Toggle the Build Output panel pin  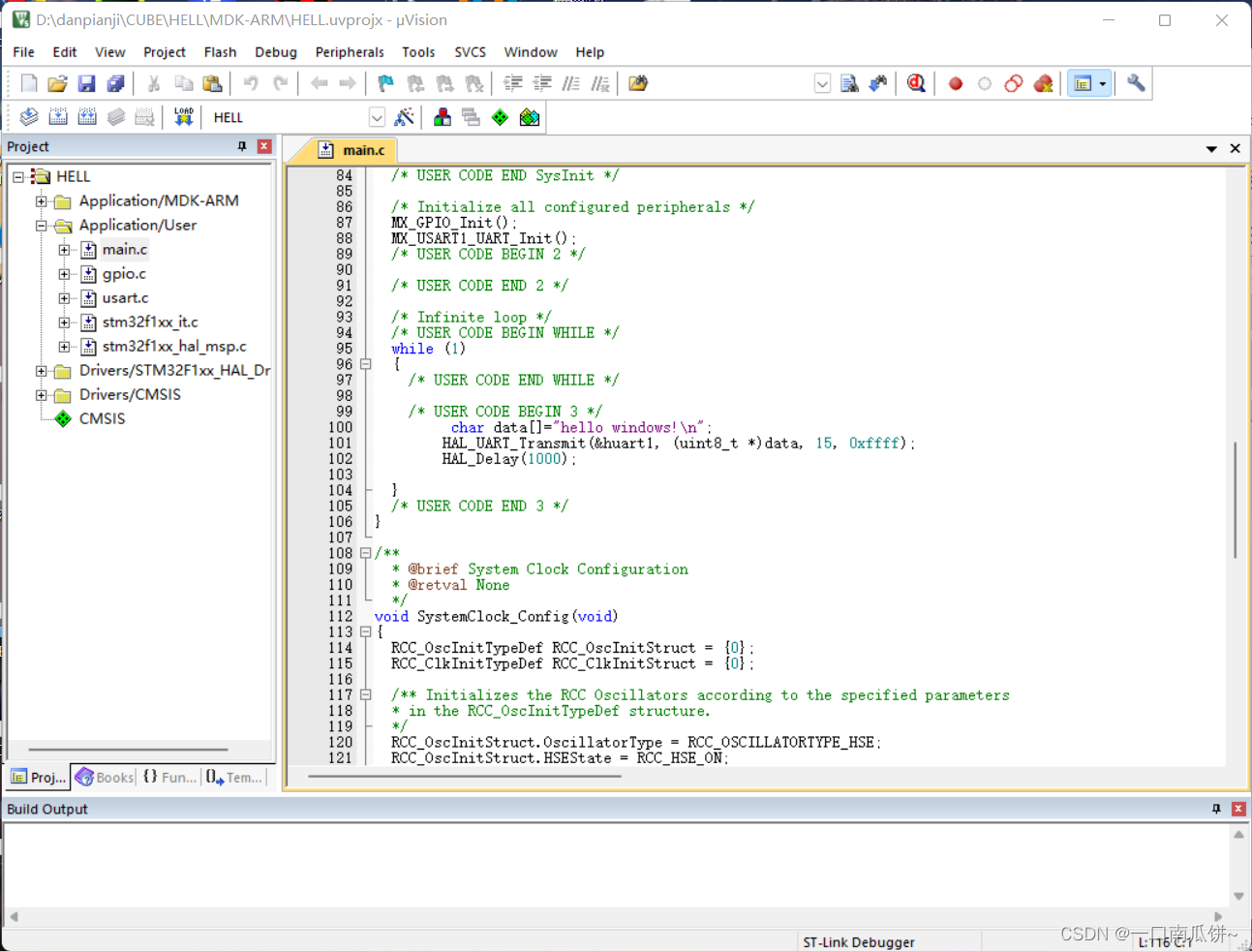1216,809
